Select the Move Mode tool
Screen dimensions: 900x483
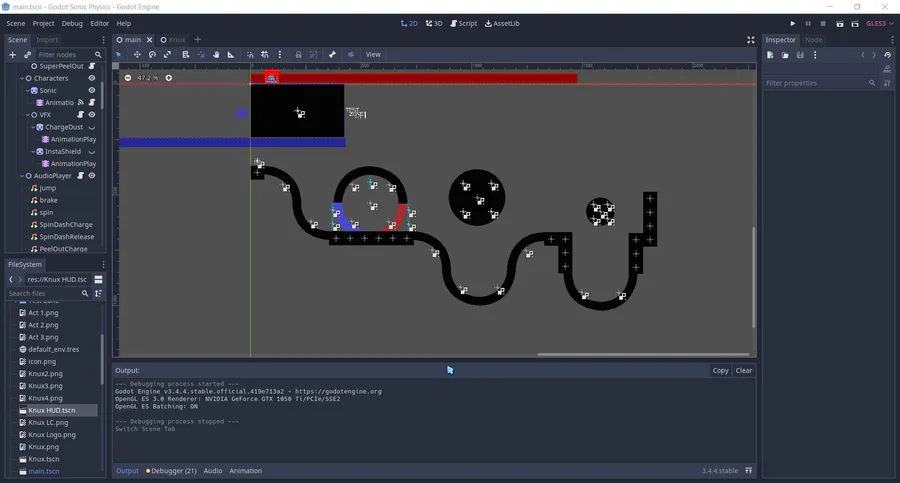point(137,55)
